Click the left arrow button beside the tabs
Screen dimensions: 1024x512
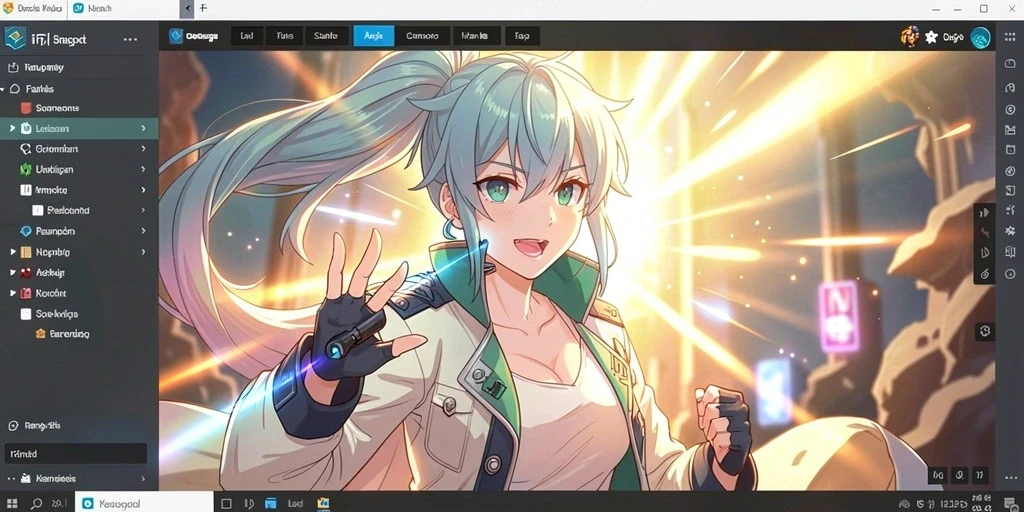pos(187,9)
